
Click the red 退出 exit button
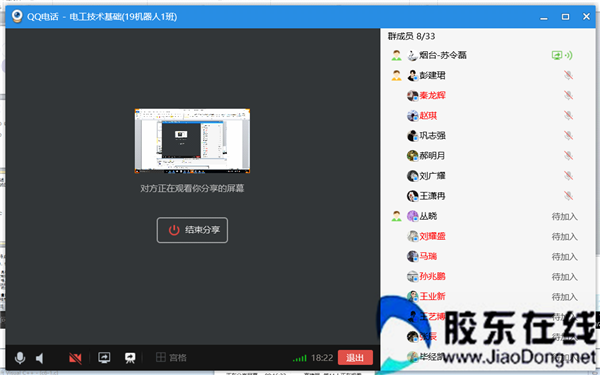(x=355, y=358)
